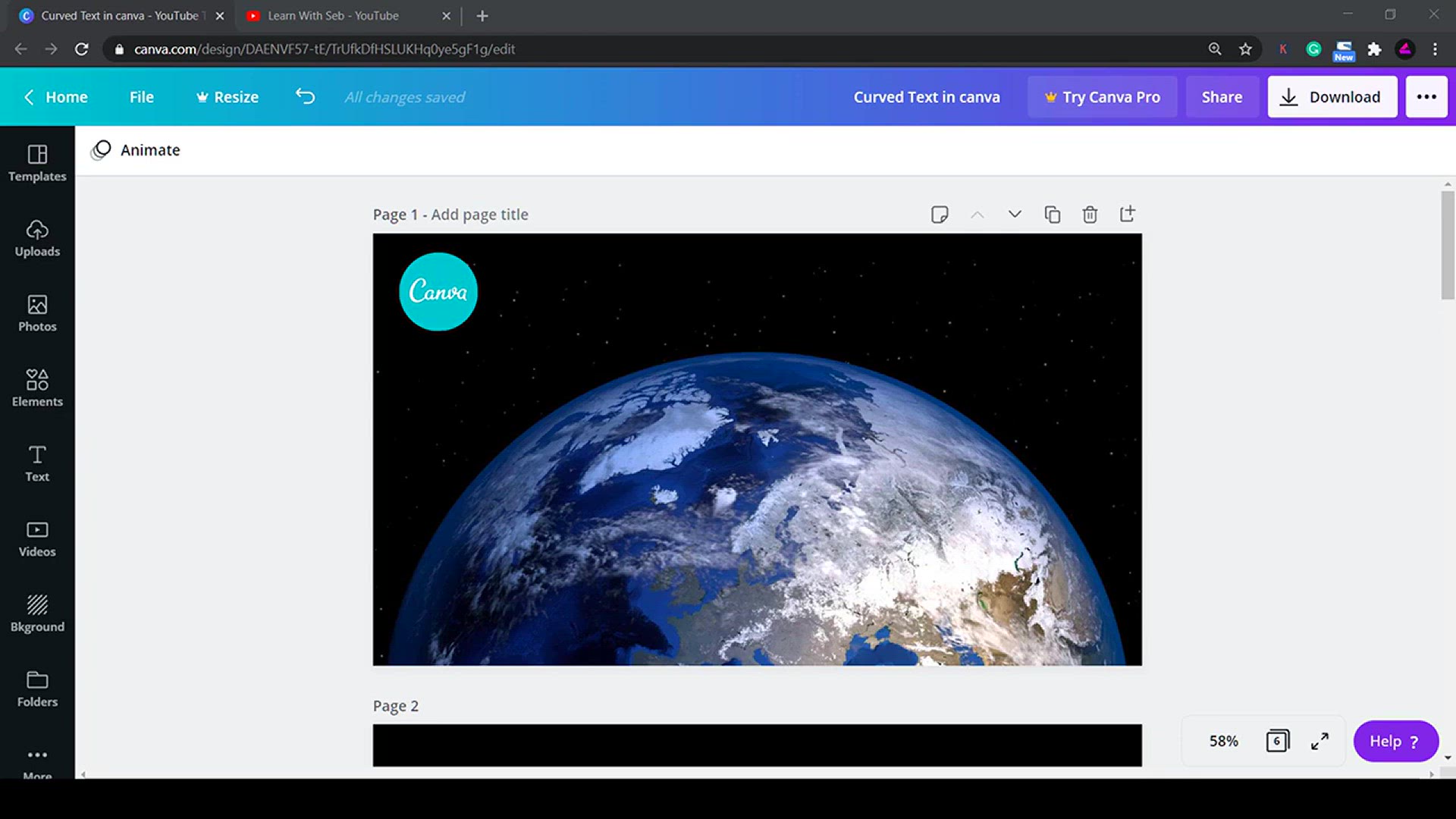Image resolution: width=1456 pixels, height=819 pixels.
Task: Click the Share button
Action: coord(1222,96)
